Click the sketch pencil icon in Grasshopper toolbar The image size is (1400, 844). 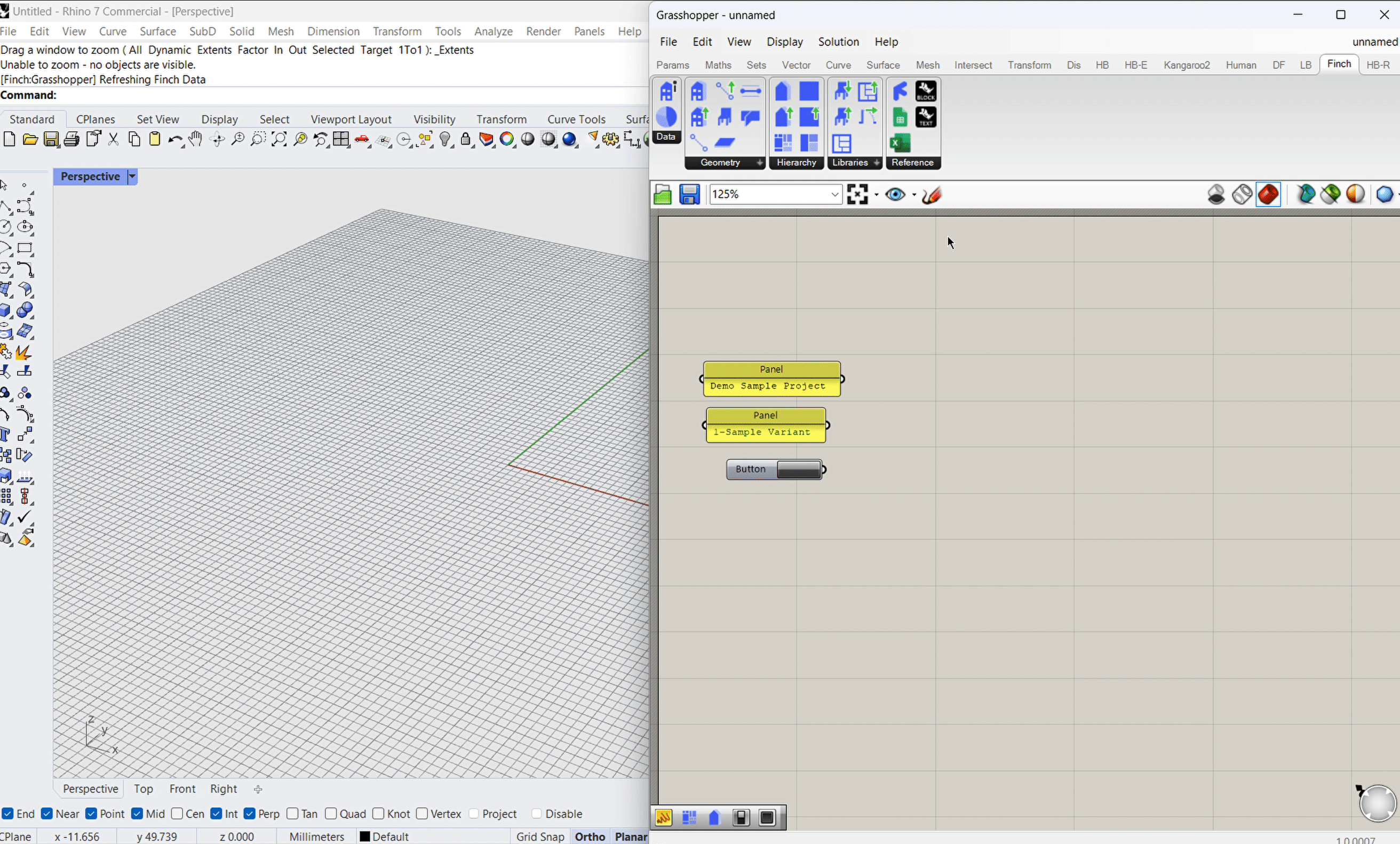click(932, 195)
